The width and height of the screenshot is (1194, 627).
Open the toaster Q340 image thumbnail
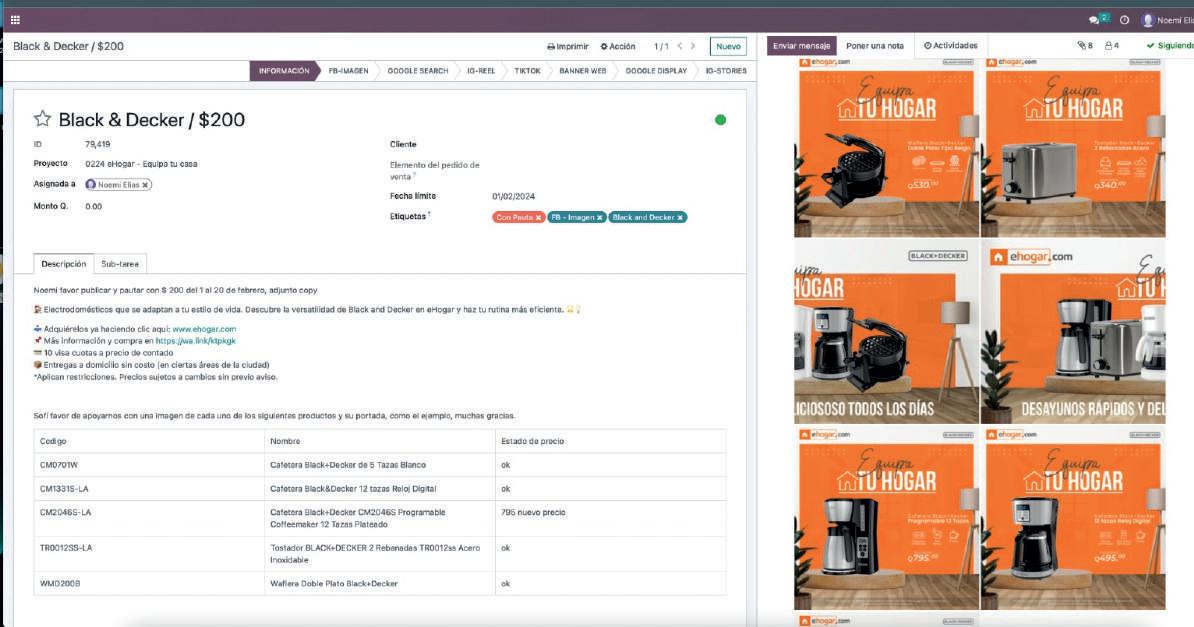coord(1073,148)
